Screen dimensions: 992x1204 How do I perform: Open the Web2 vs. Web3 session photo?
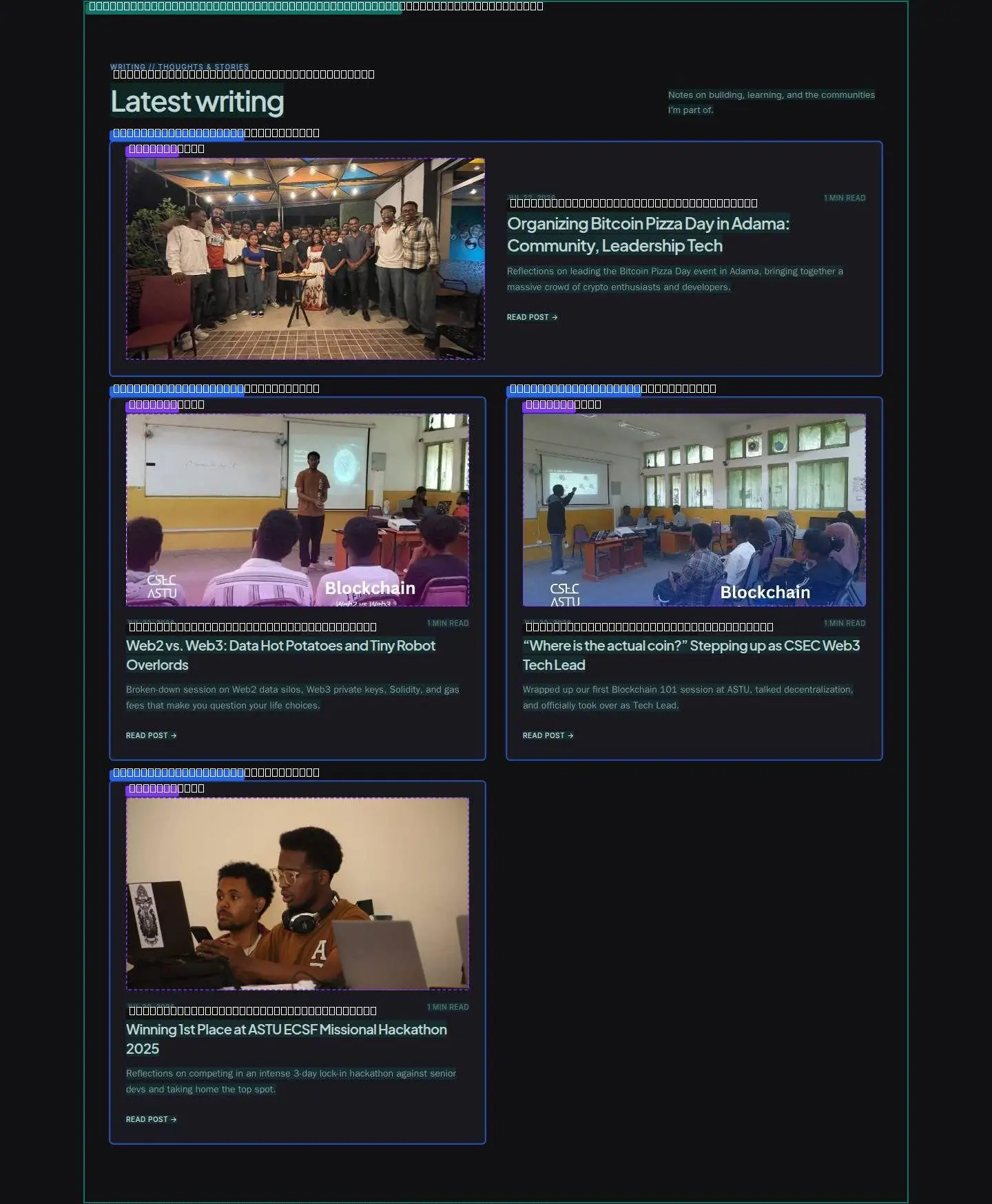298,510
